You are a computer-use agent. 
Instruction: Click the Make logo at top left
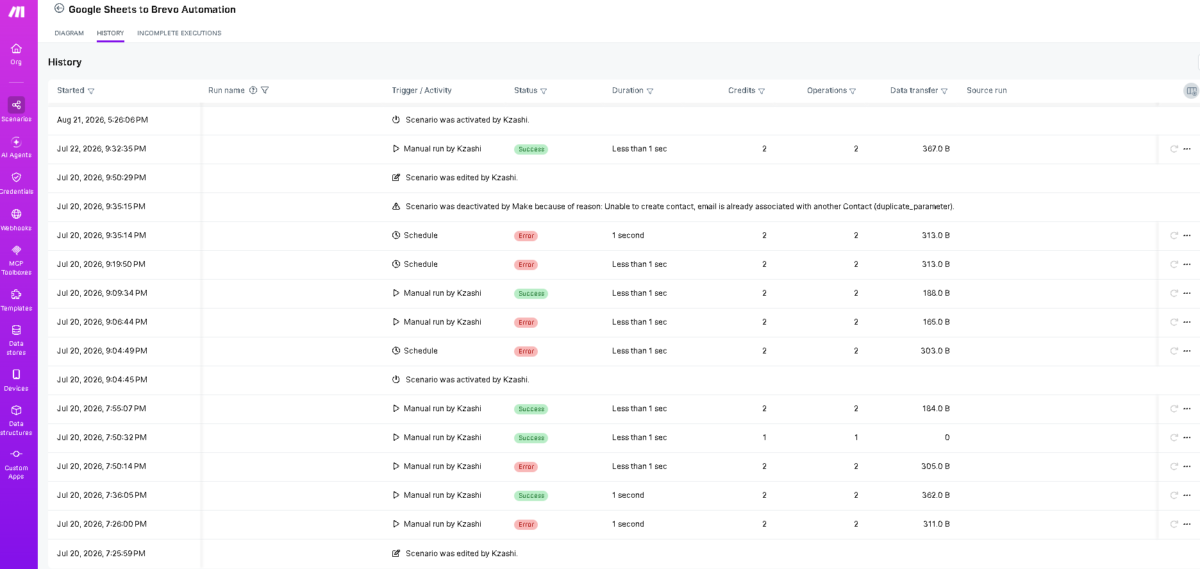tap(16, 11)
